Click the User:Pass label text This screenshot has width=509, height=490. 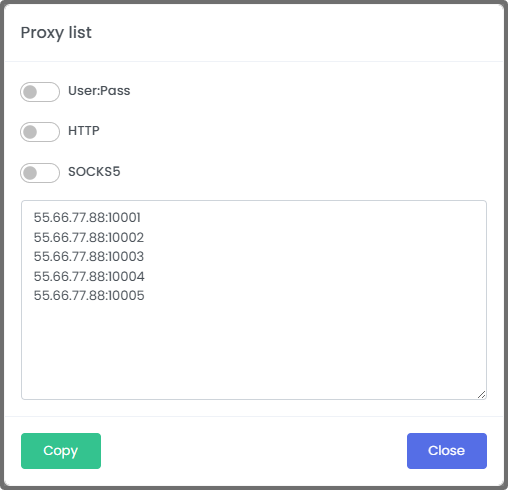[x=99, y=91]
